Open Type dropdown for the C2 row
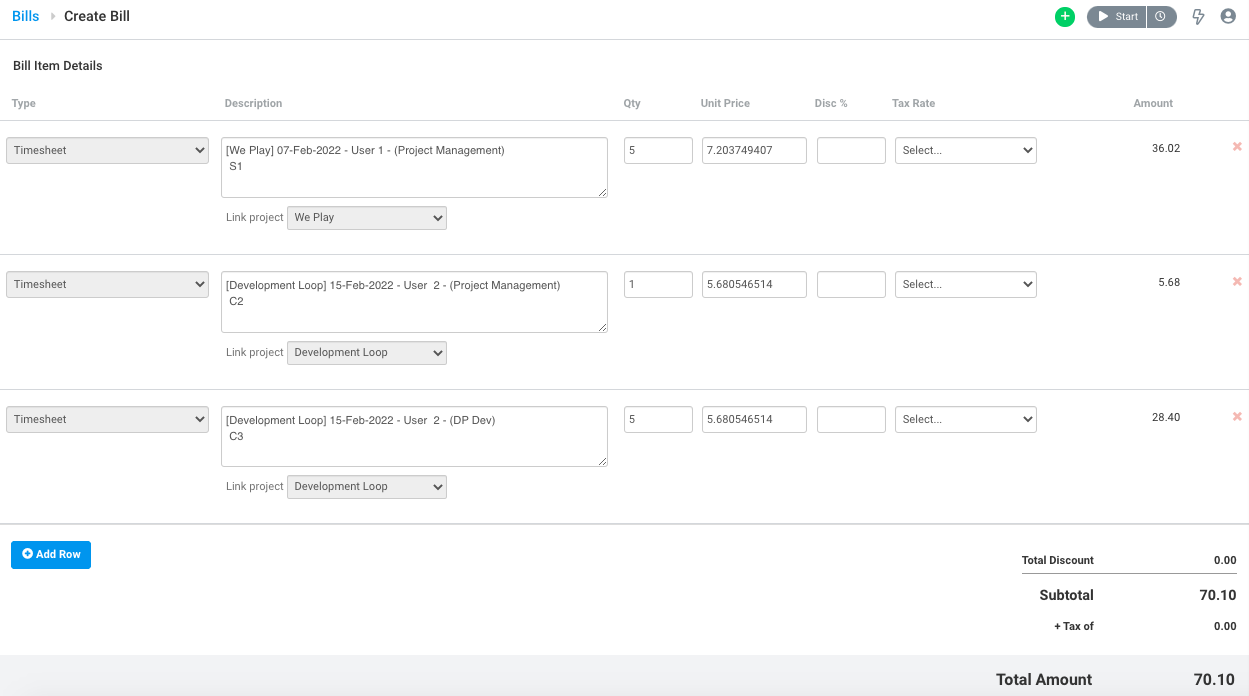The width and height of the screenshot is (1249, 696). pyautogui.click(x=108, y=285)
